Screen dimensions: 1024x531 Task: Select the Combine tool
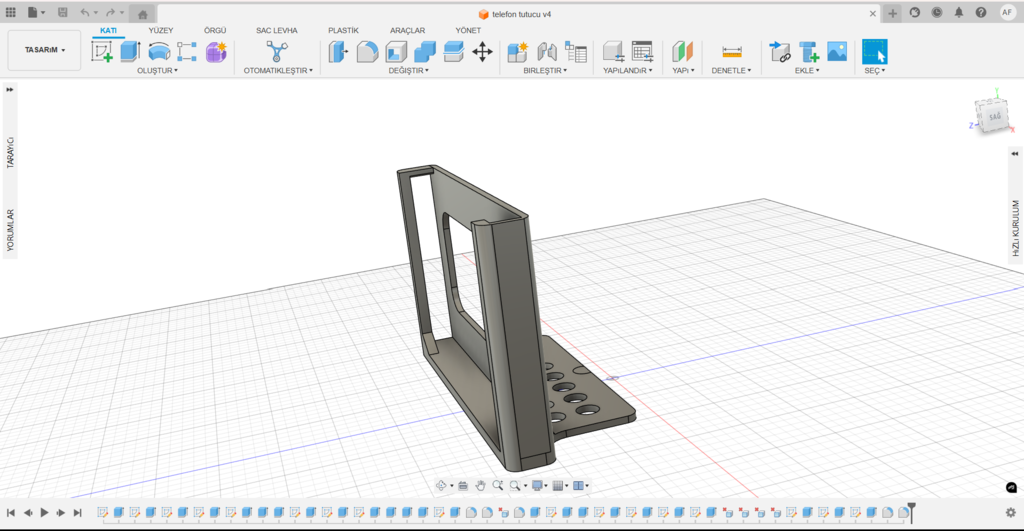pos(424,52)
